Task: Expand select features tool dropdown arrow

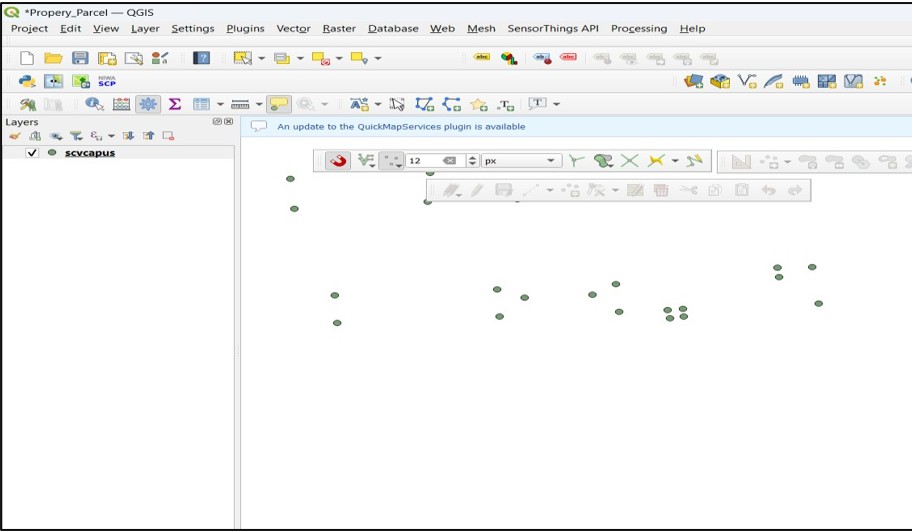Action: 262,58
